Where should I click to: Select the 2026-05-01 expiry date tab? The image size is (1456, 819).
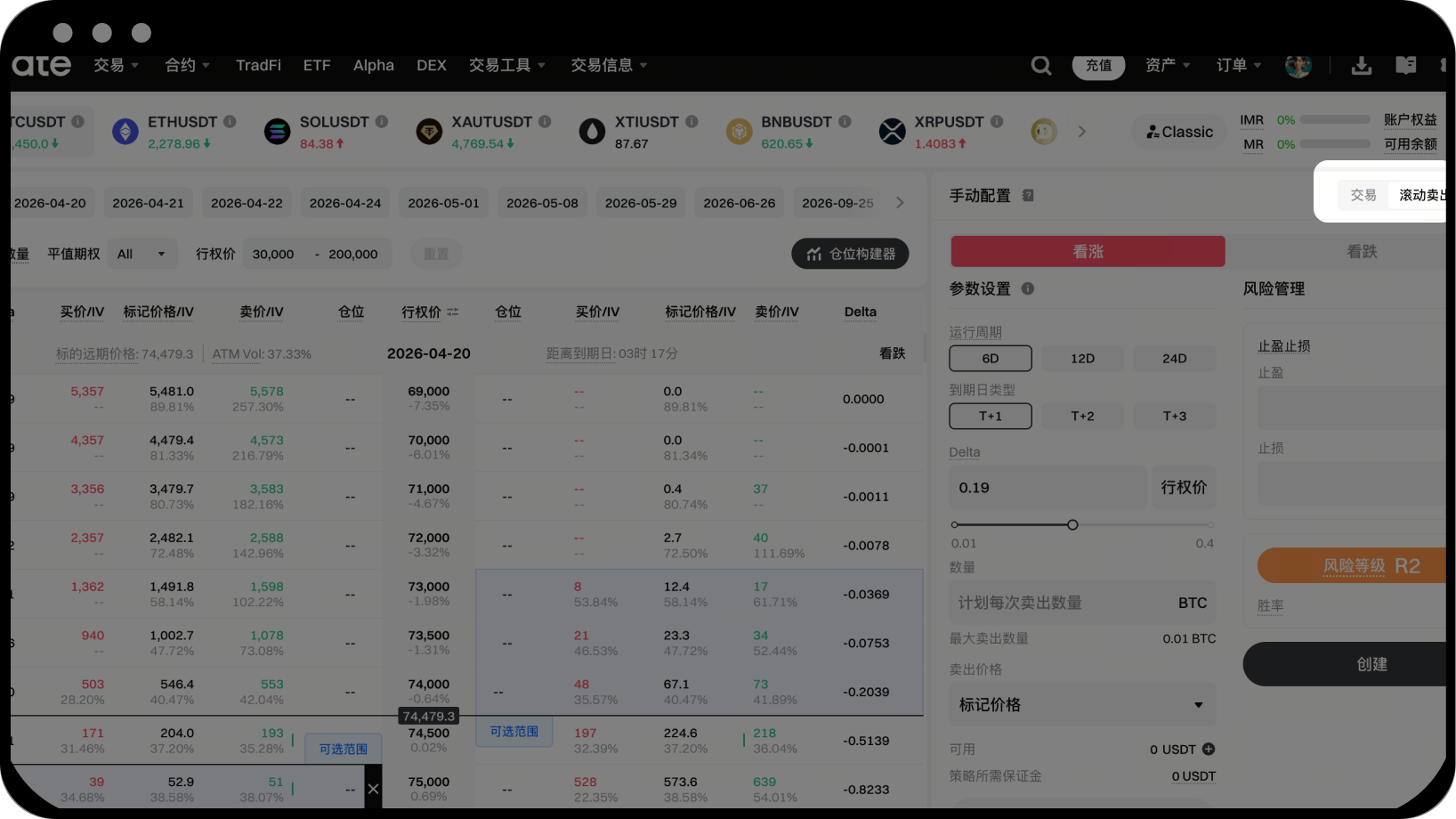pyautogui.click(x=443, y=203)
